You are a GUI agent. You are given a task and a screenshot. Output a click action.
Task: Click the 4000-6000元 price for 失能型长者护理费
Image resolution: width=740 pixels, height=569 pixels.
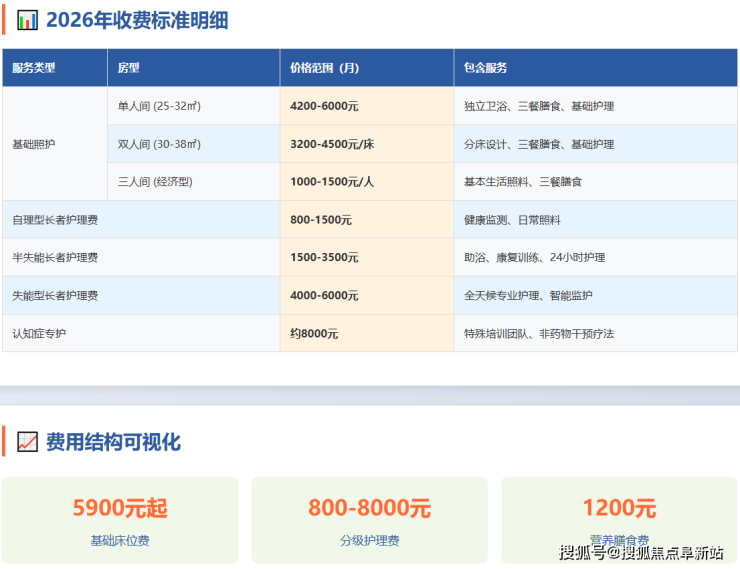[324, 296]
